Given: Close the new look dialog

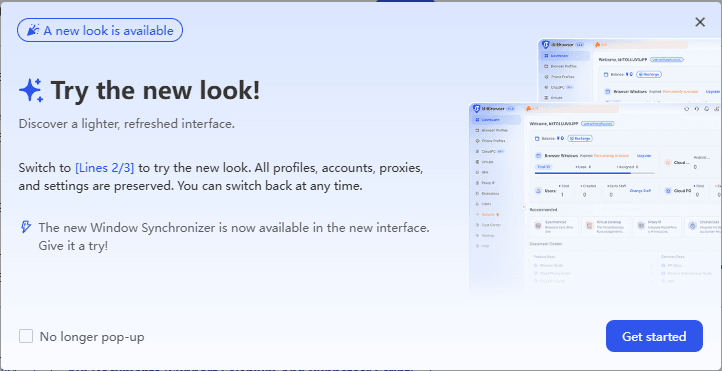Looking at the screenshot, I should [x=700, y=22].
